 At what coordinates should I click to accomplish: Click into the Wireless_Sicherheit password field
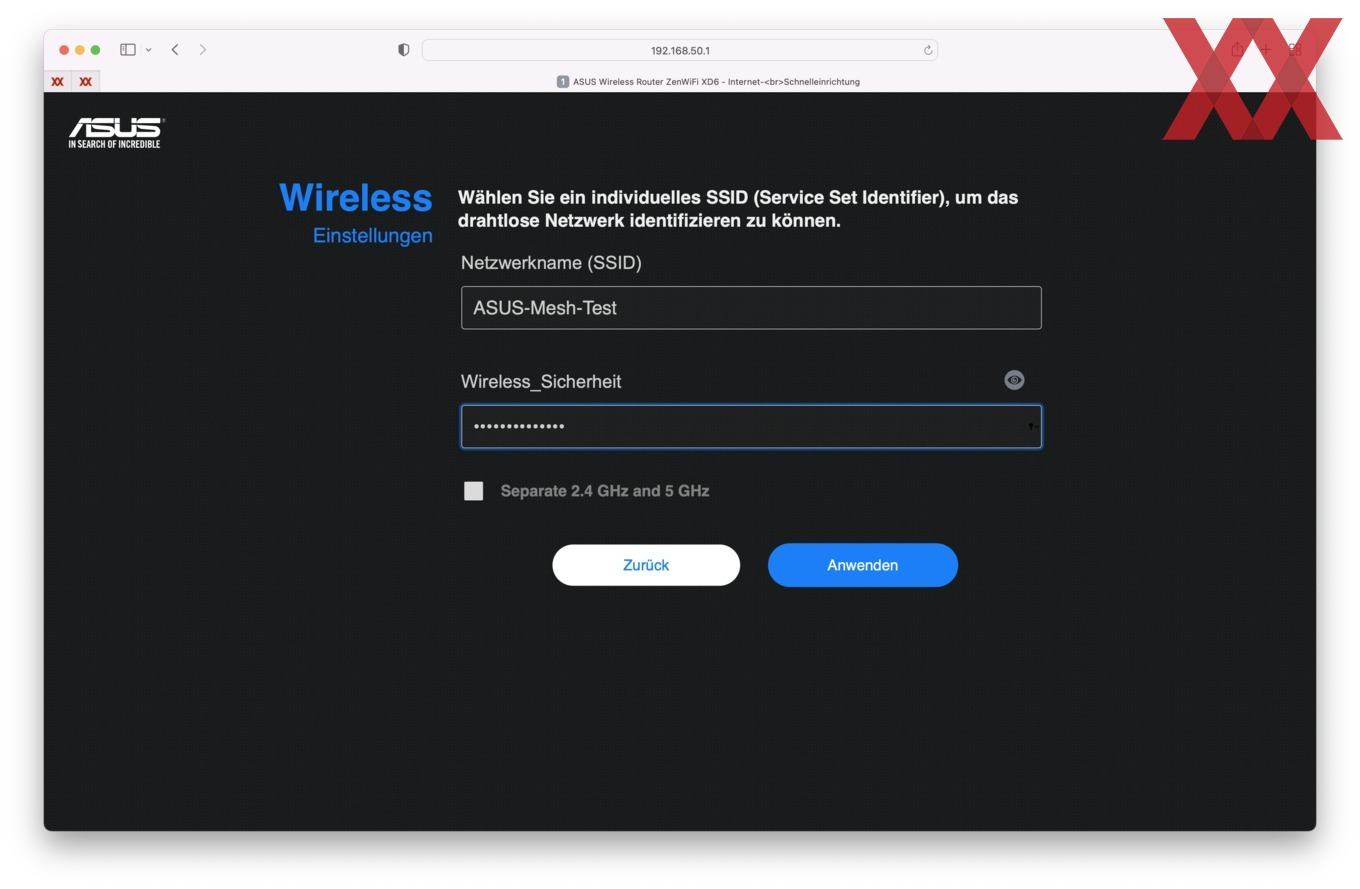point(751,427)
